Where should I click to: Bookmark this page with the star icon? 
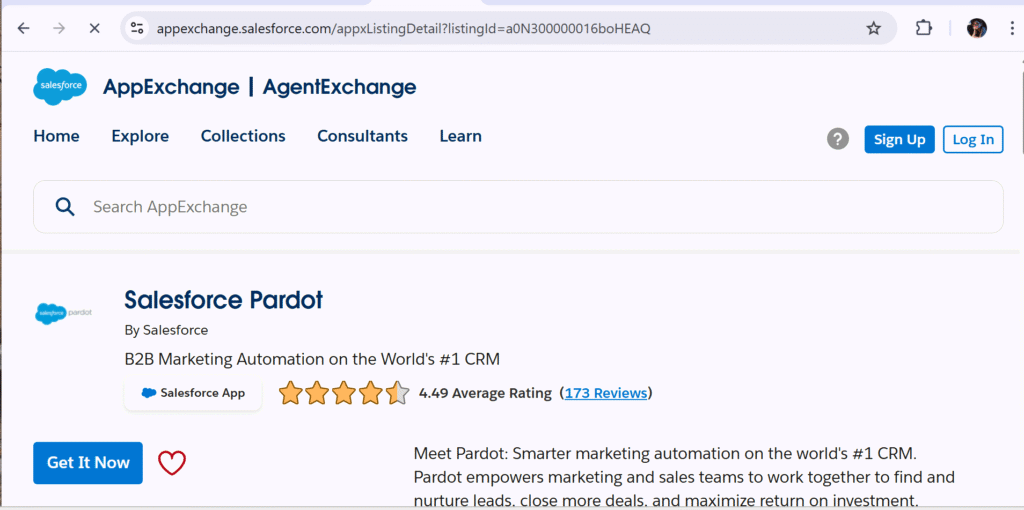point(873,28)
